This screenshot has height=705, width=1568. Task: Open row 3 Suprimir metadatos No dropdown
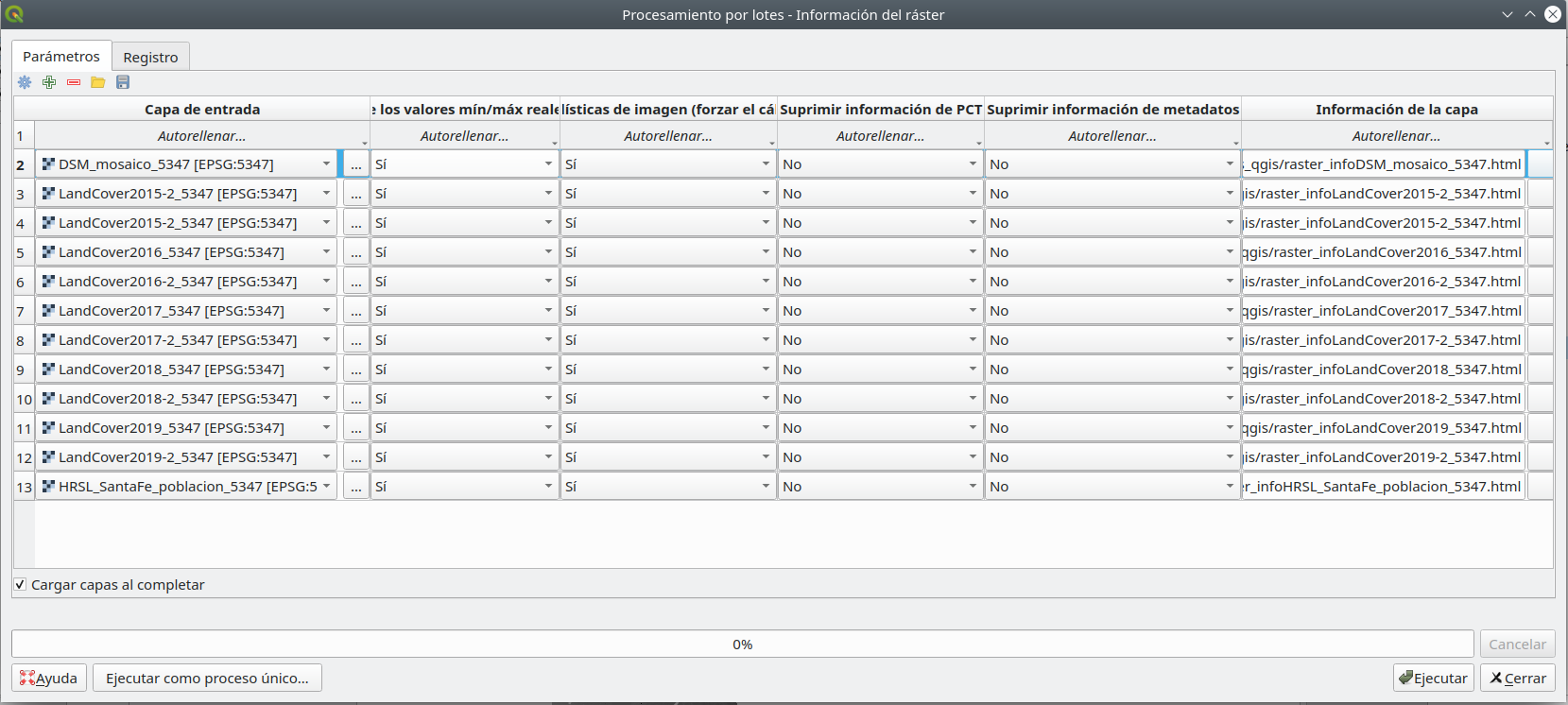click(x=1112, y=194)
